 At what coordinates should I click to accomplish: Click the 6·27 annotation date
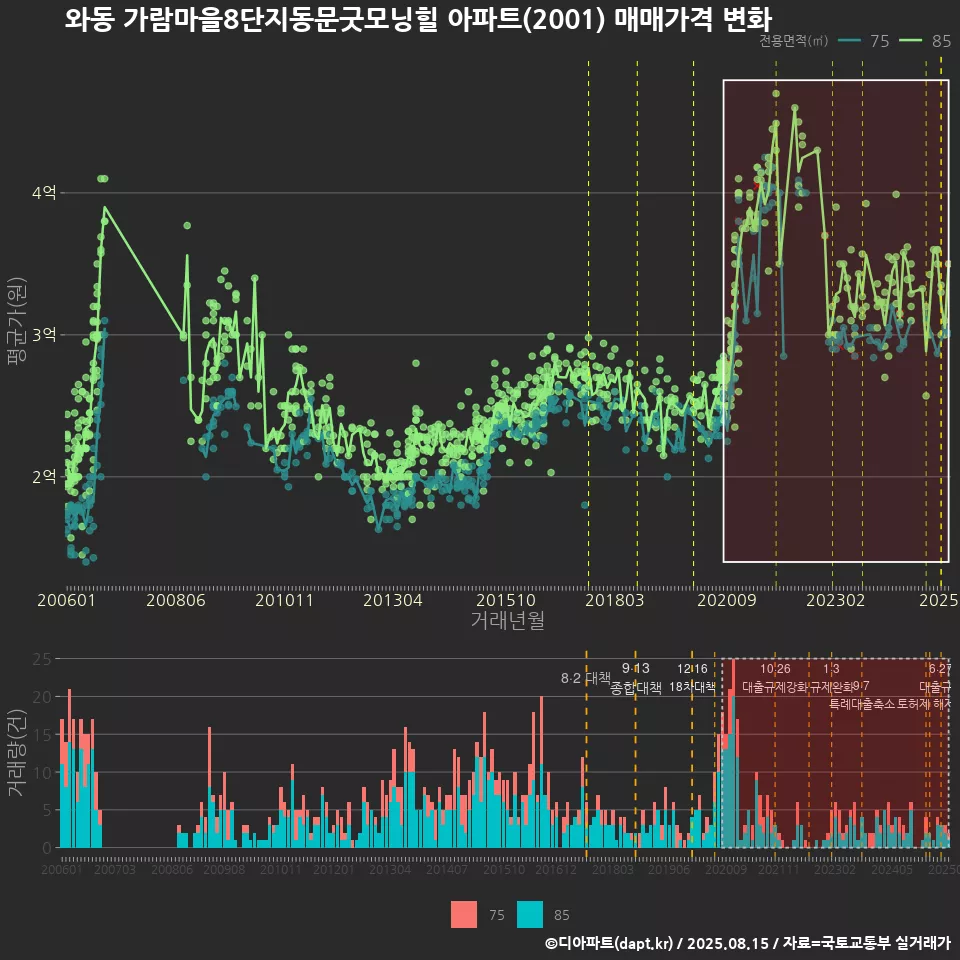pos(939,669)
